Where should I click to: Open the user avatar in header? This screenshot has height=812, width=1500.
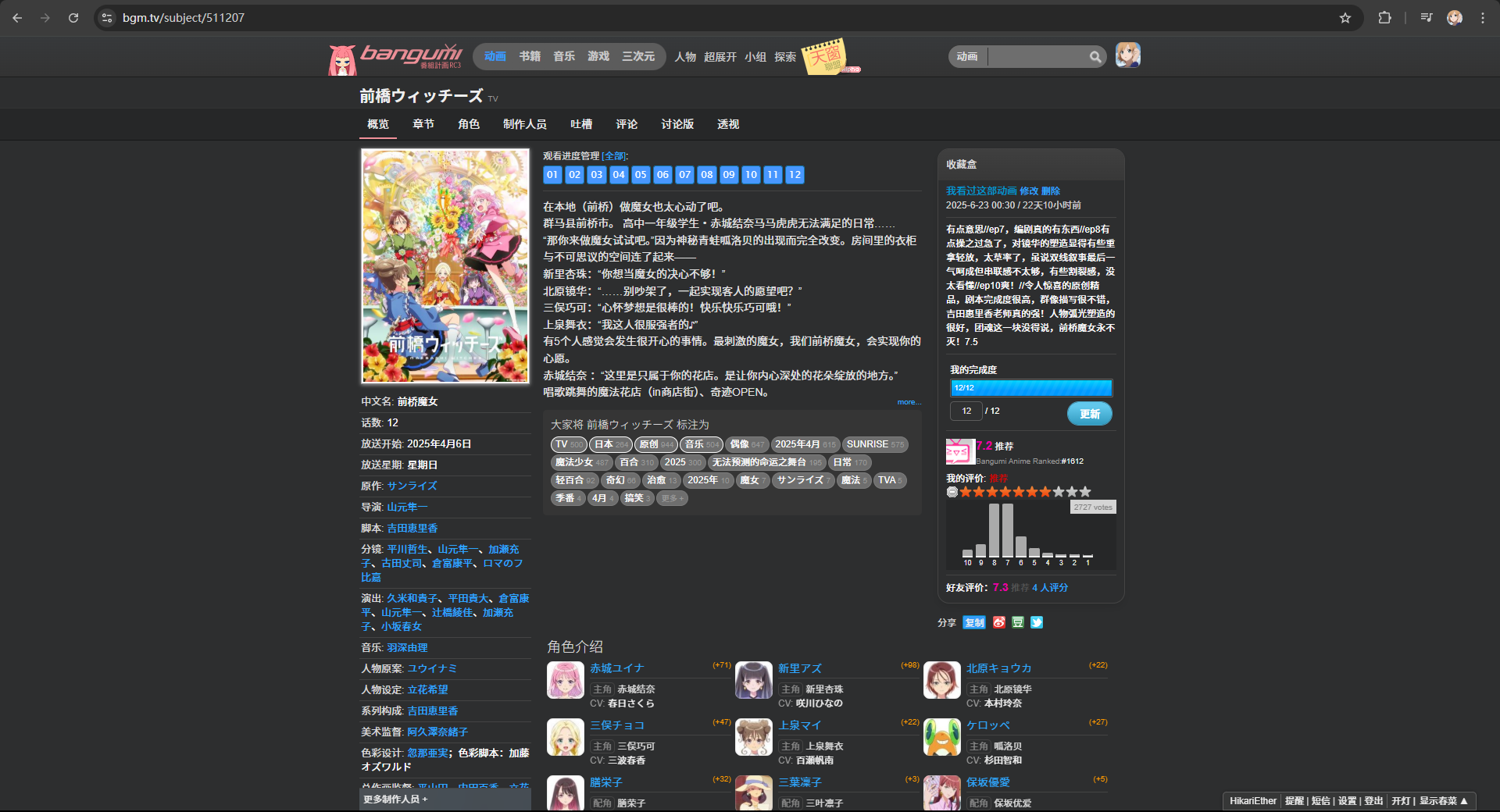coord(1128,55)
